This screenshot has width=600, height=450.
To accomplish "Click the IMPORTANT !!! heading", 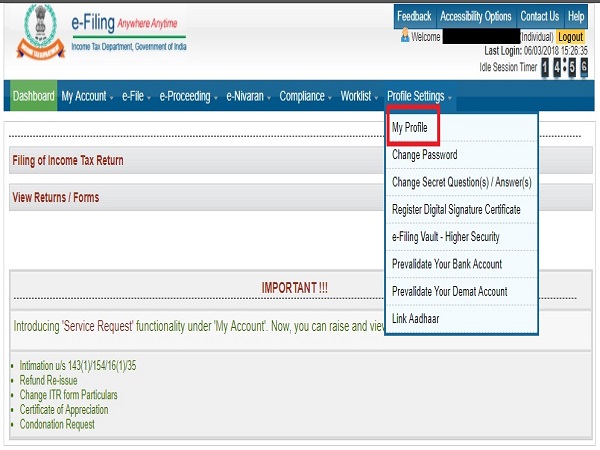I will (294, 288).
